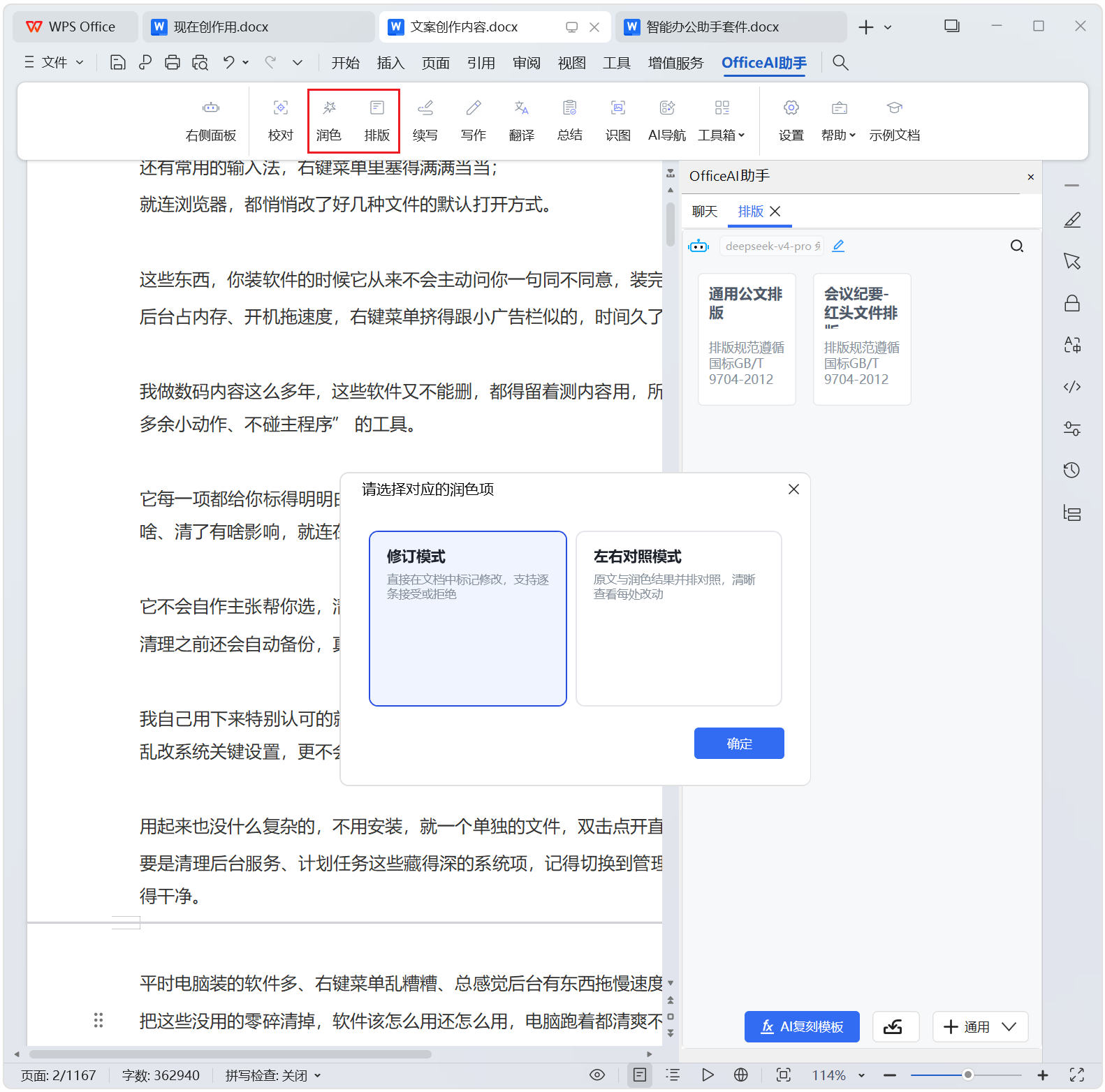
Task: Open the 右侧面板 side panel tool
Action: click(x=211, y=121)
